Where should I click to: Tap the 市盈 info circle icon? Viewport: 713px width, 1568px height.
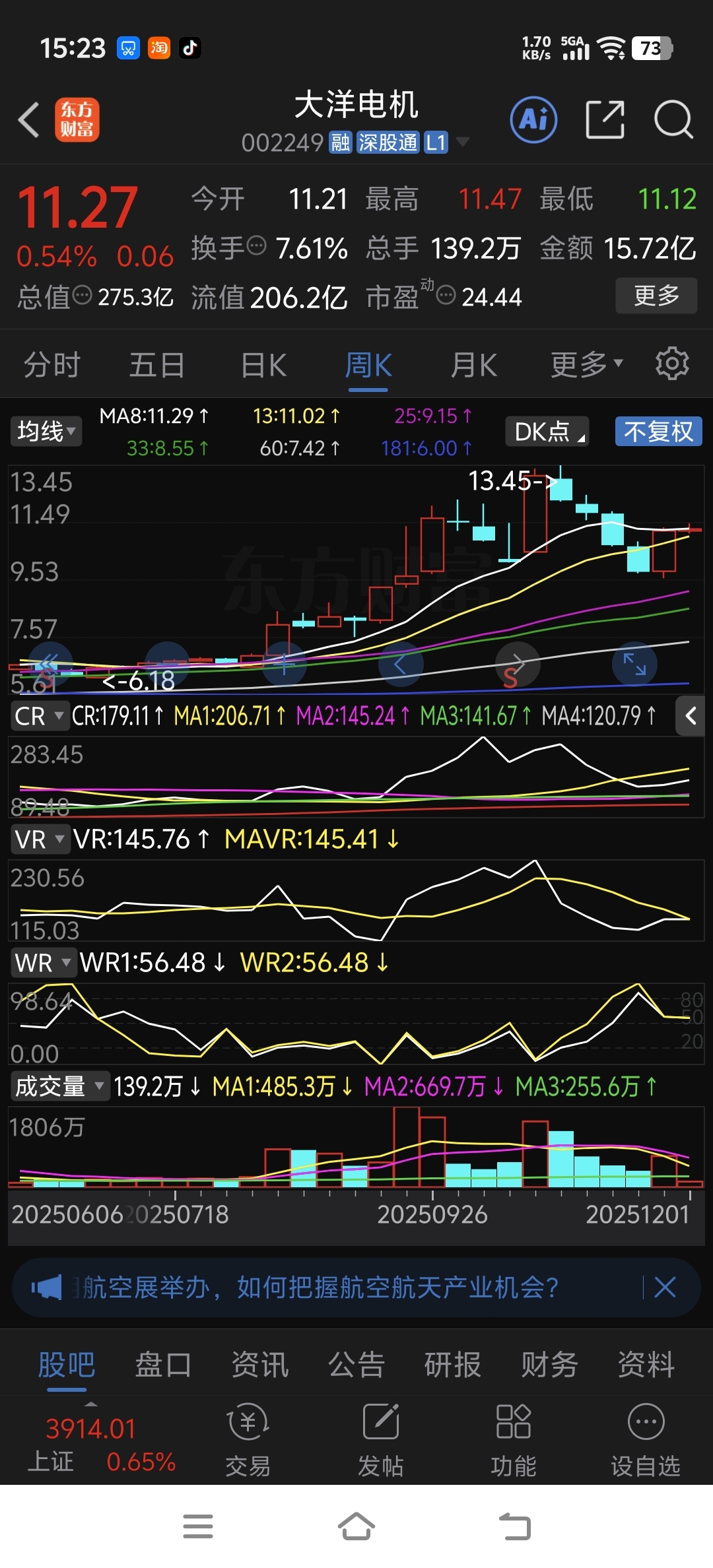pyautogui.click(x=447, y=295)
